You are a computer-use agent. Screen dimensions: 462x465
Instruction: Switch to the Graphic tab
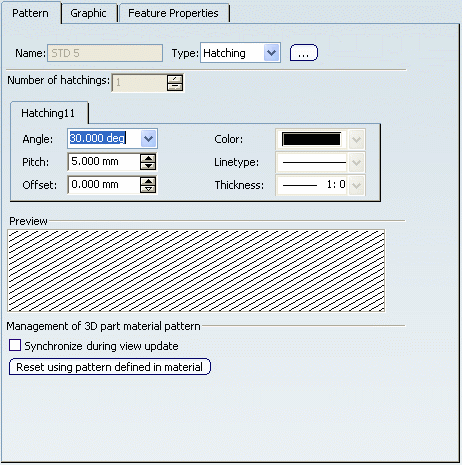pos(88,13)
